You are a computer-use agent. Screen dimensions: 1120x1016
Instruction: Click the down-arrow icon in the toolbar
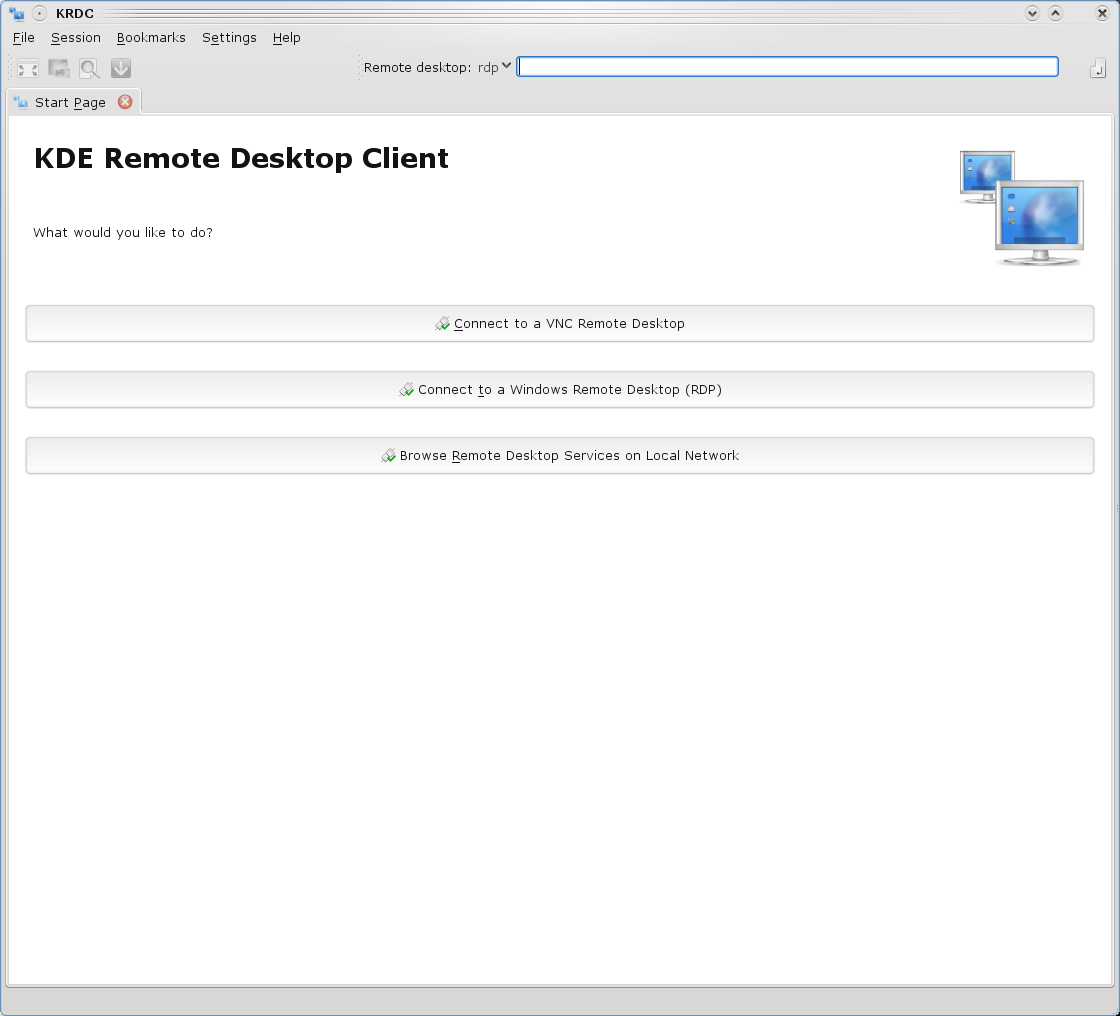click(x=121, y=68)
